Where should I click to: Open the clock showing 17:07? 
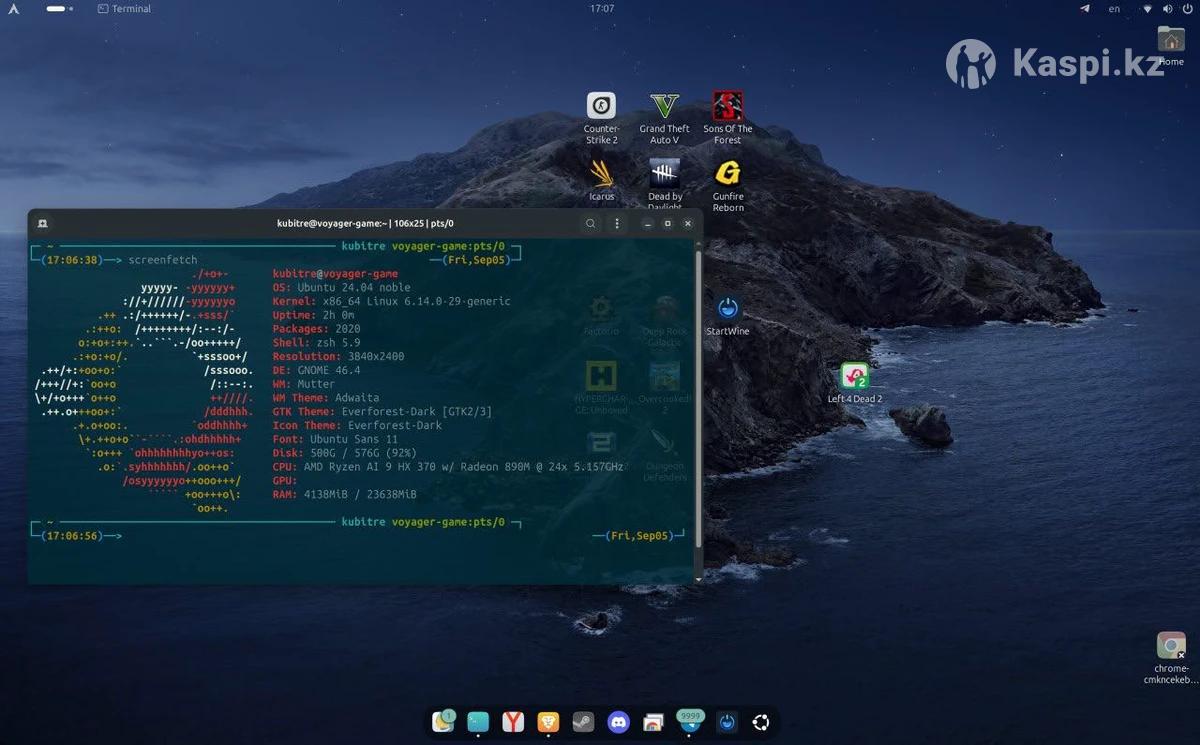coord(602,9)
